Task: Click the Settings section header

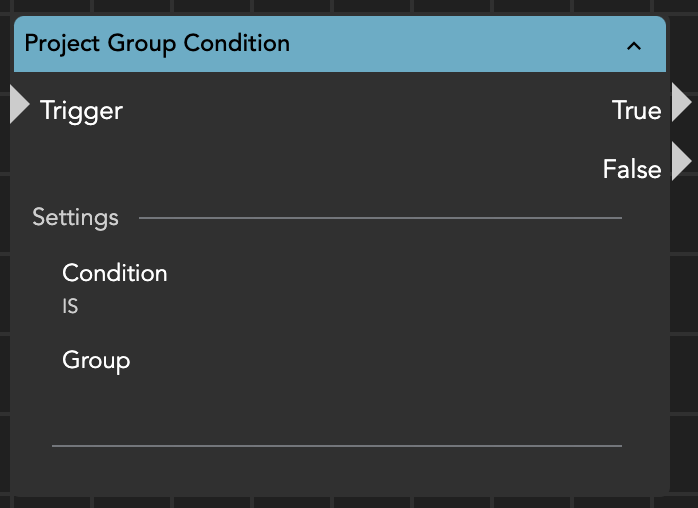Action: pos(75,217)
